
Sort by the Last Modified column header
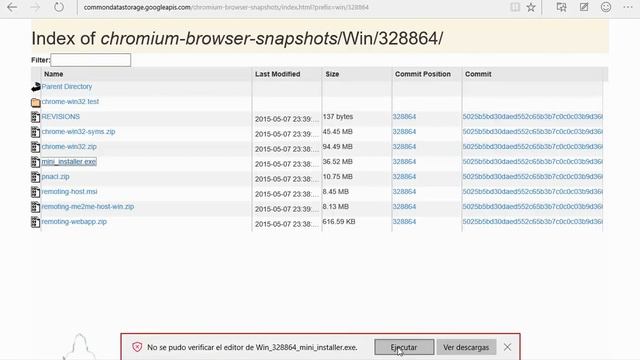(x=278, y=74)
